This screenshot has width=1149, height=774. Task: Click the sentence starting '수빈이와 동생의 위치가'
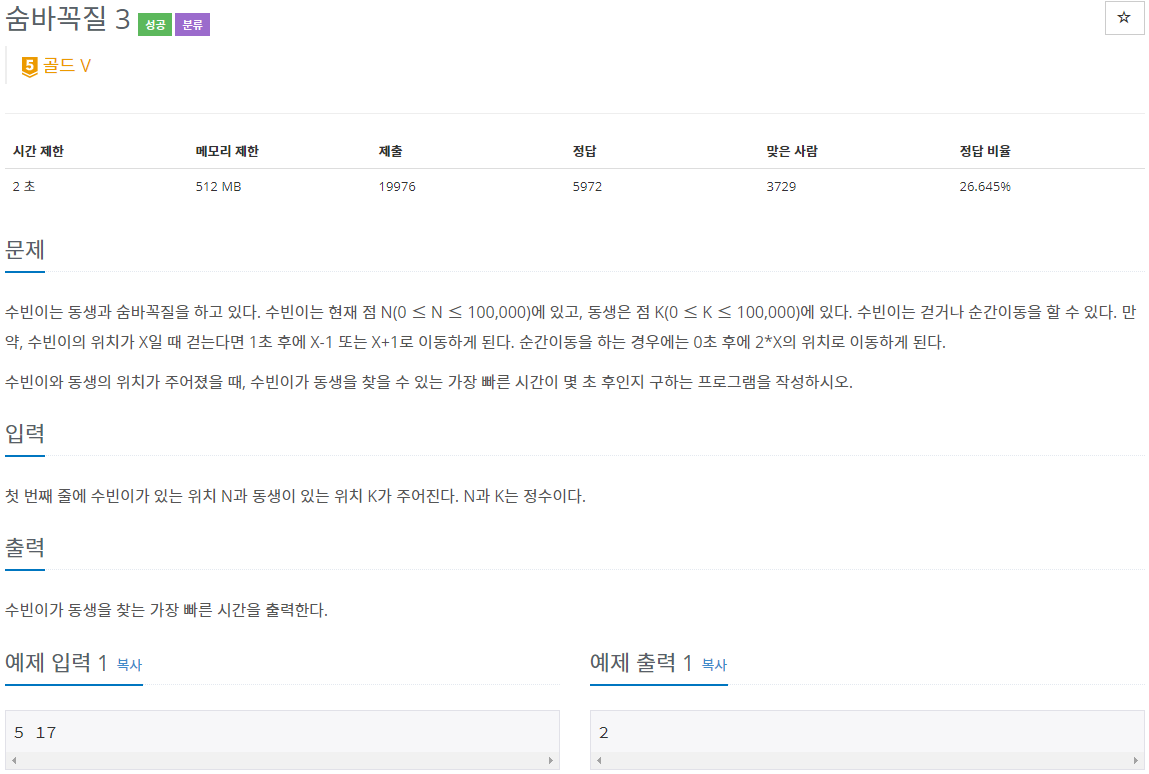[x=429, y=382]
